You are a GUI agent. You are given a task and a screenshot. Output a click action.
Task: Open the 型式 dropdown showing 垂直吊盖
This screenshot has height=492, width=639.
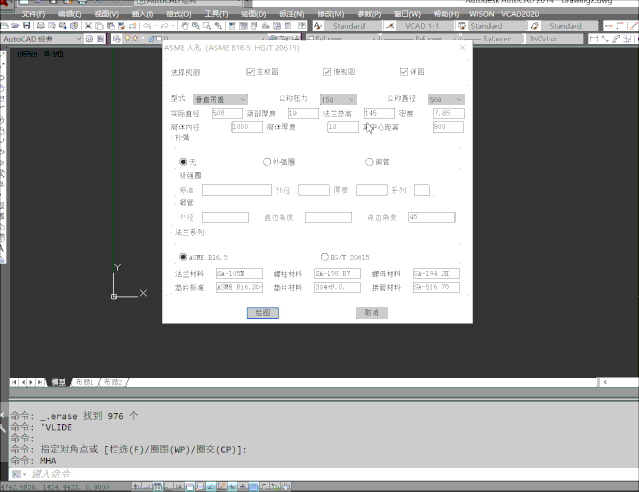click(220, 99)
